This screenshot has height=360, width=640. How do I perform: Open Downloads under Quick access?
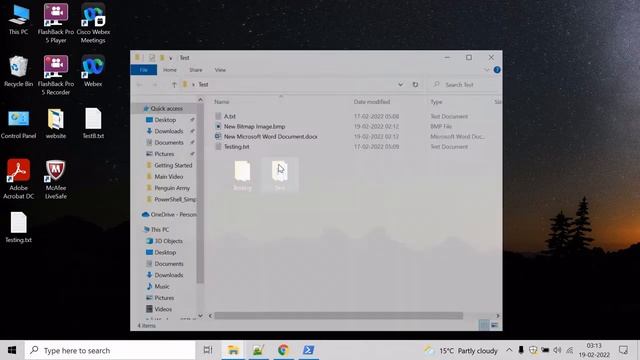(168, 131)
